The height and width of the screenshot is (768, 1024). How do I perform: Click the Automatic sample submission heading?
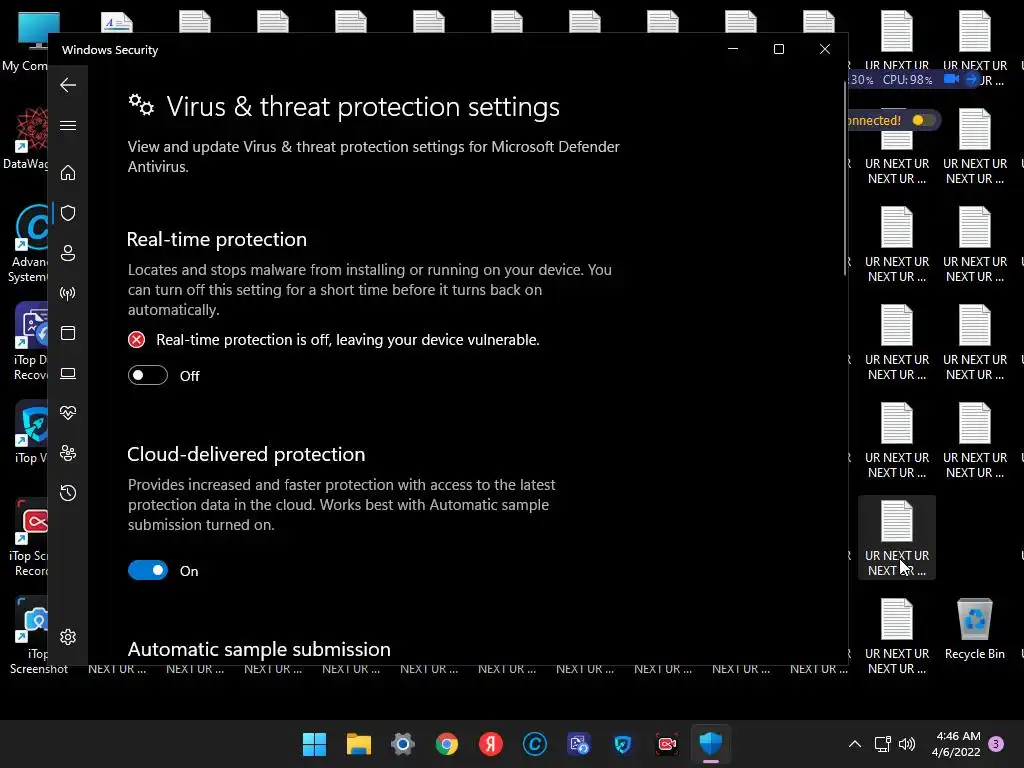click(259, 650)
